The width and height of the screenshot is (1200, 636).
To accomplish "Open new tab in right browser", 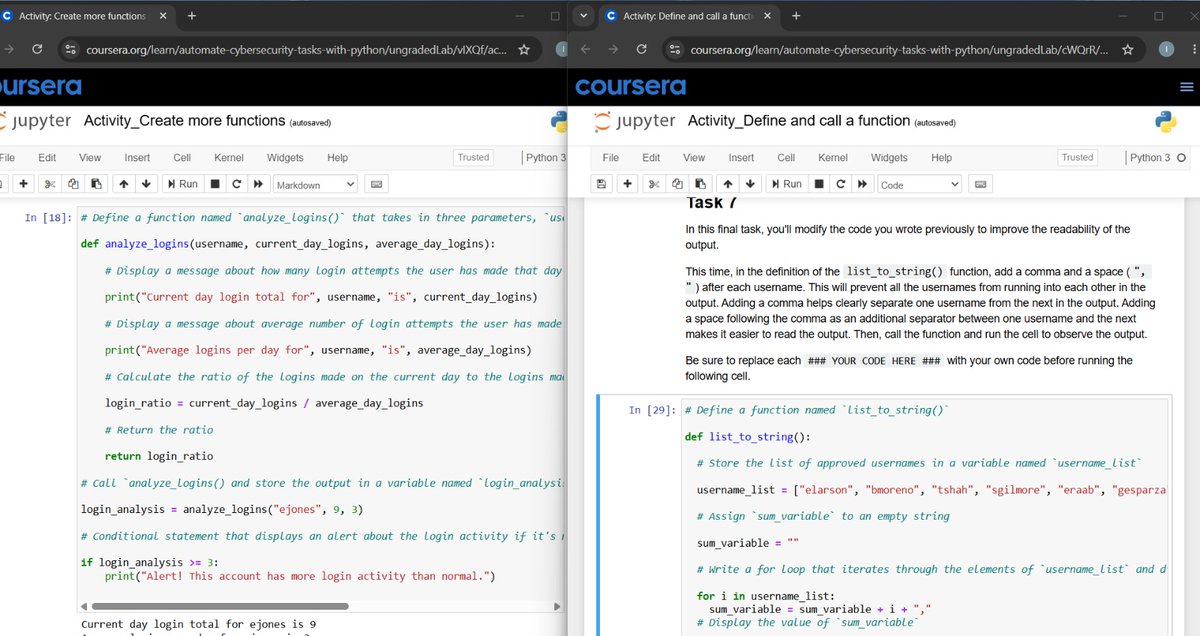I will [x=796, y=16].
